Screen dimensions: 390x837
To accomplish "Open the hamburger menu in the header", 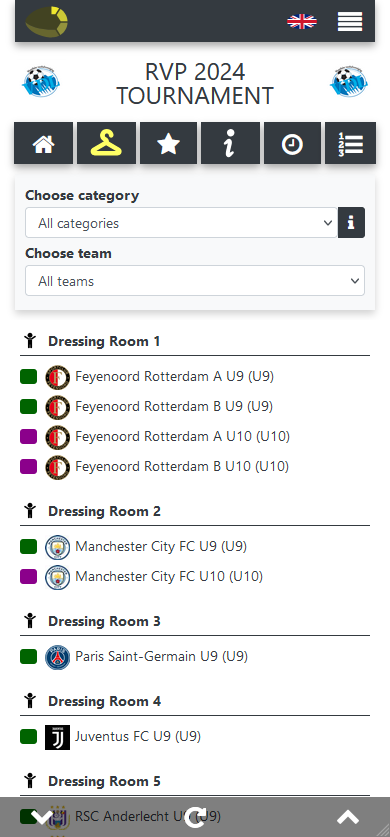I will coord(350,21).
